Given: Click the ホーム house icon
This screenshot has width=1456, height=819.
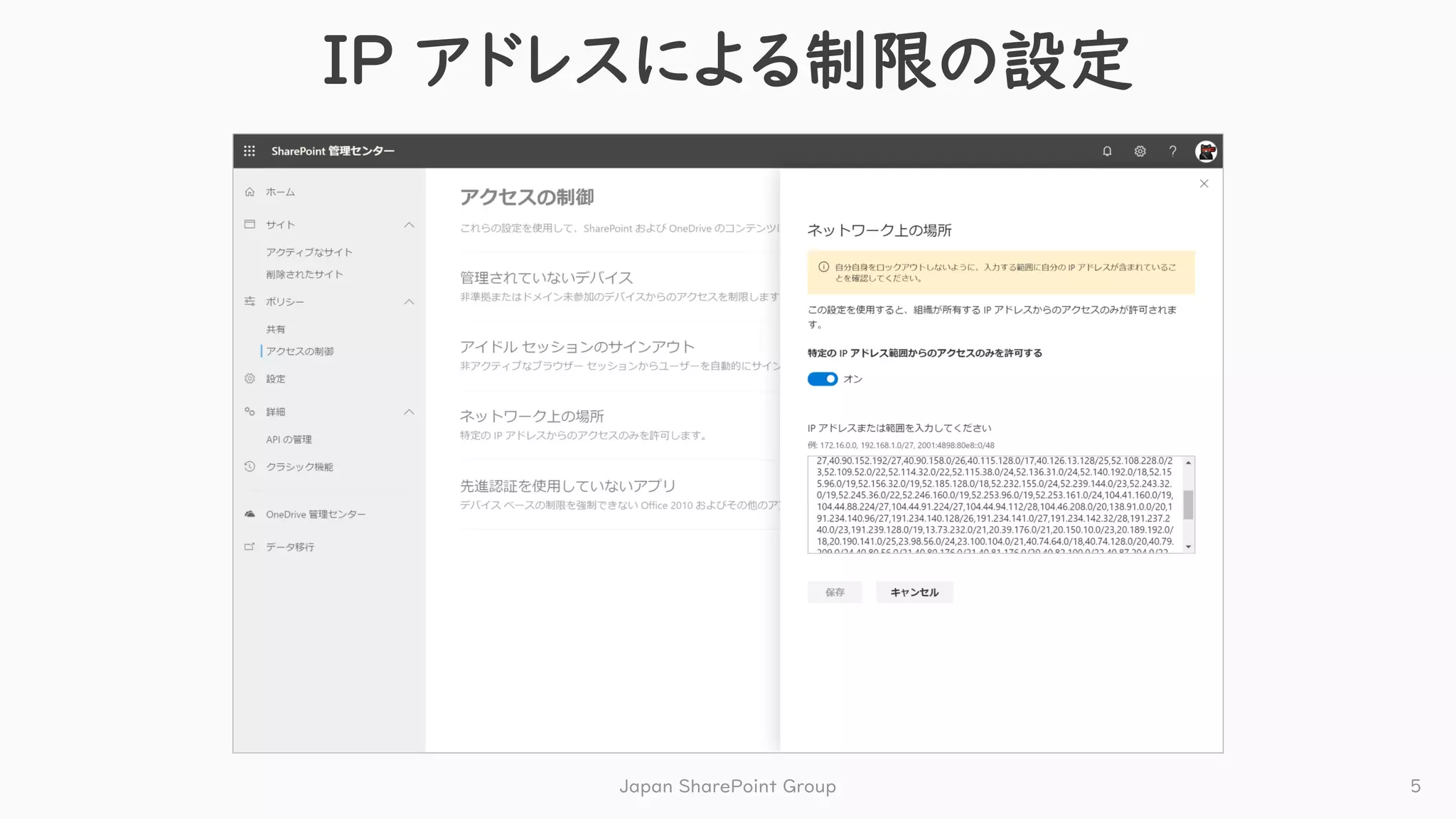Looking at the screenshot, I should (x=250, y=191).
